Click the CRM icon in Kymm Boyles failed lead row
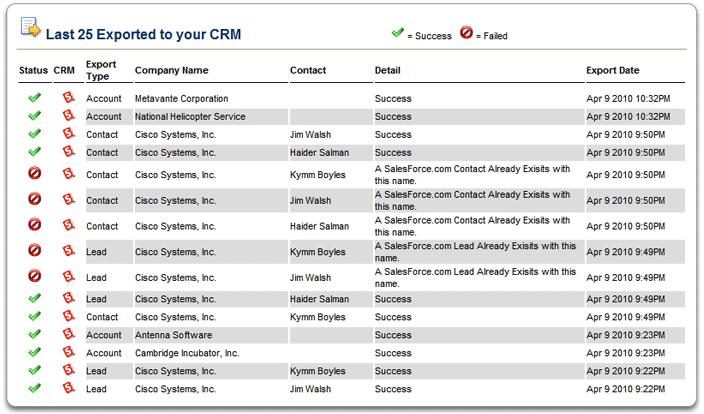 (x=68, y=250)
